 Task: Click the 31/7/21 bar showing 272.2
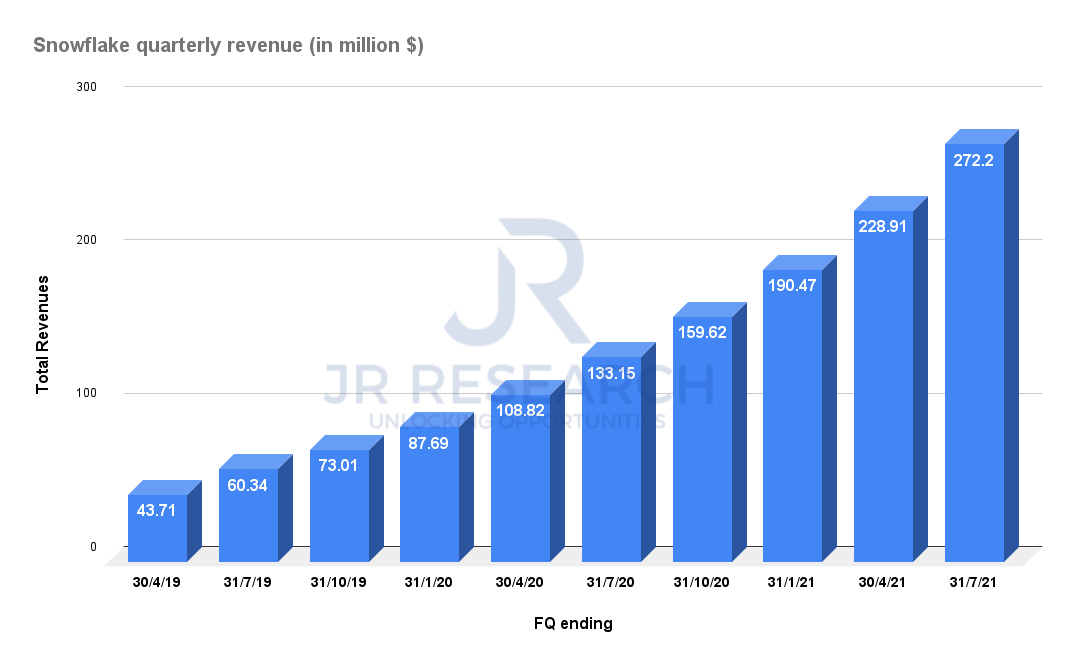(x=981, y=346)
